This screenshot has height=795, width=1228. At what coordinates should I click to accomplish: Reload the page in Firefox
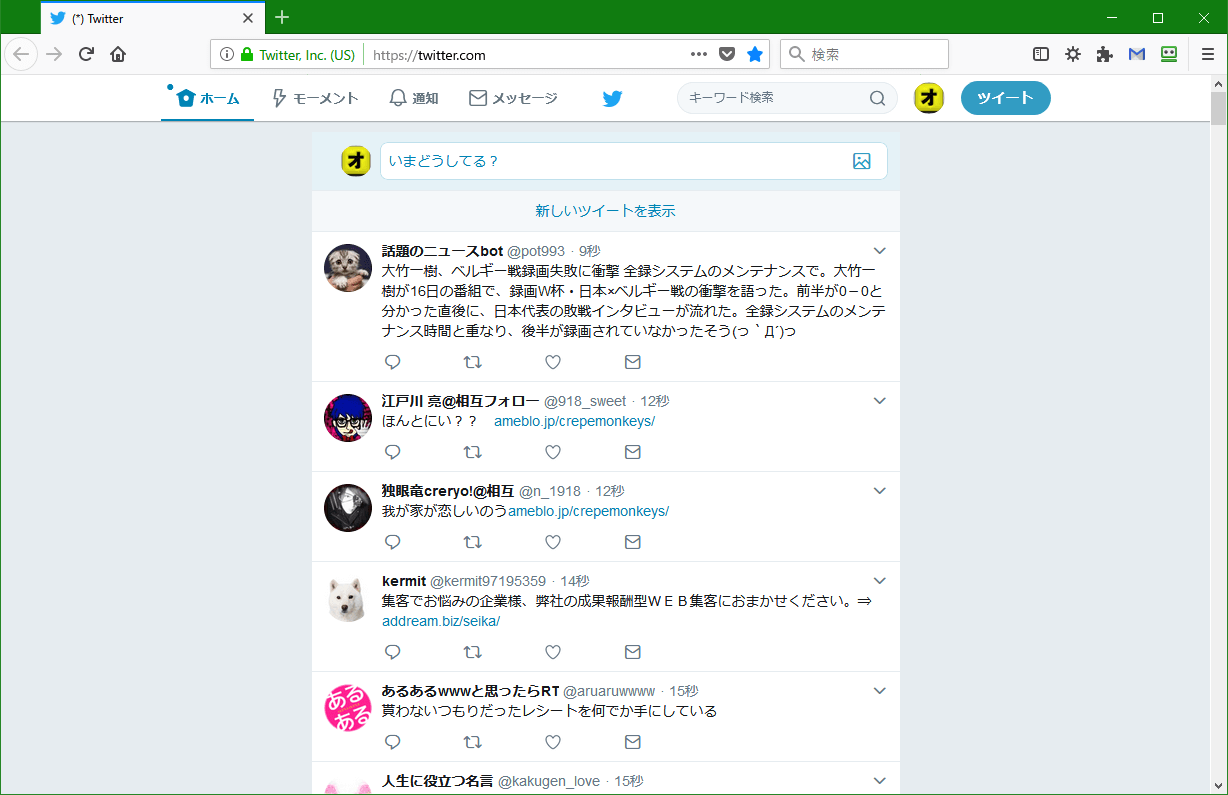[x=86, y=54]
